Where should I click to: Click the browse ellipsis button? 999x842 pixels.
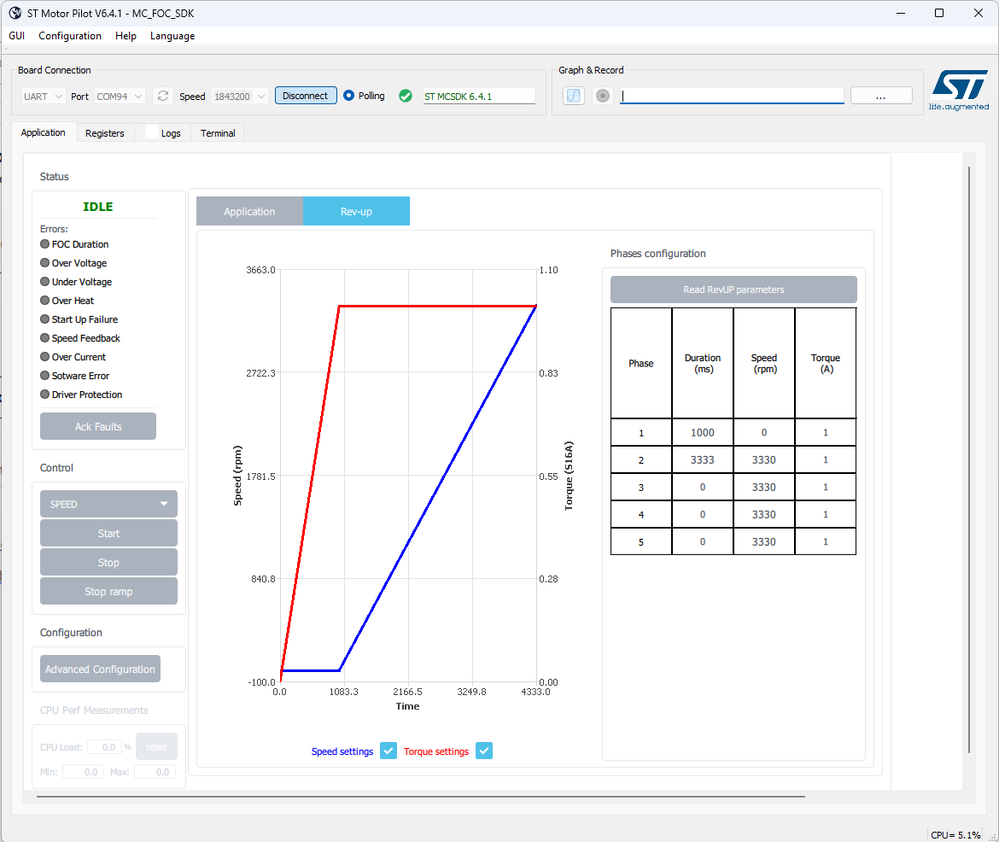point(881,96)
